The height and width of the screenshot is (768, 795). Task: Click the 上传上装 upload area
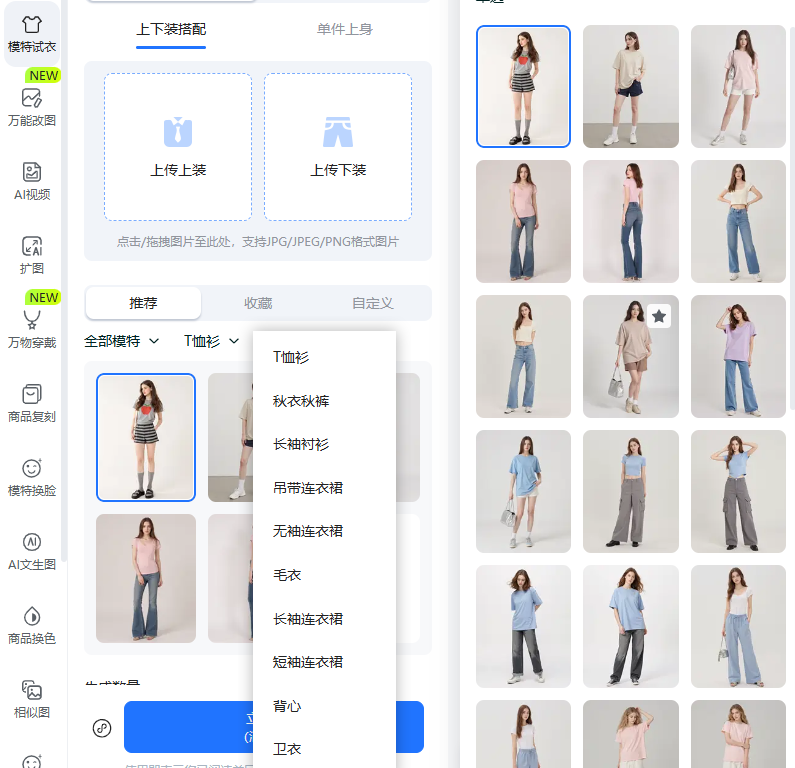[178, 147]
